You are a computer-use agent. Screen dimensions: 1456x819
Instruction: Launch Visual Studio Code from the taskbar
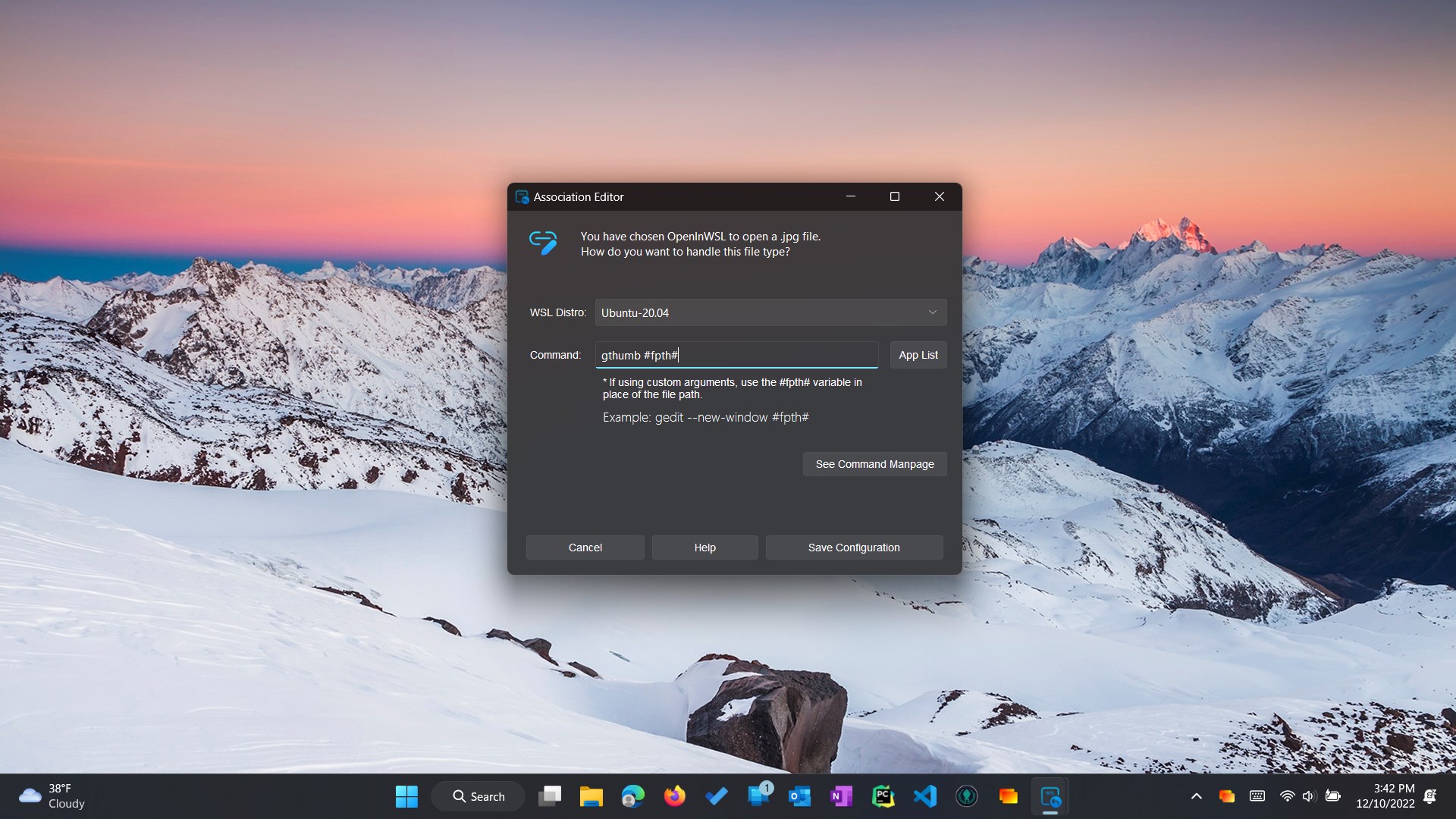coord(924,796)
